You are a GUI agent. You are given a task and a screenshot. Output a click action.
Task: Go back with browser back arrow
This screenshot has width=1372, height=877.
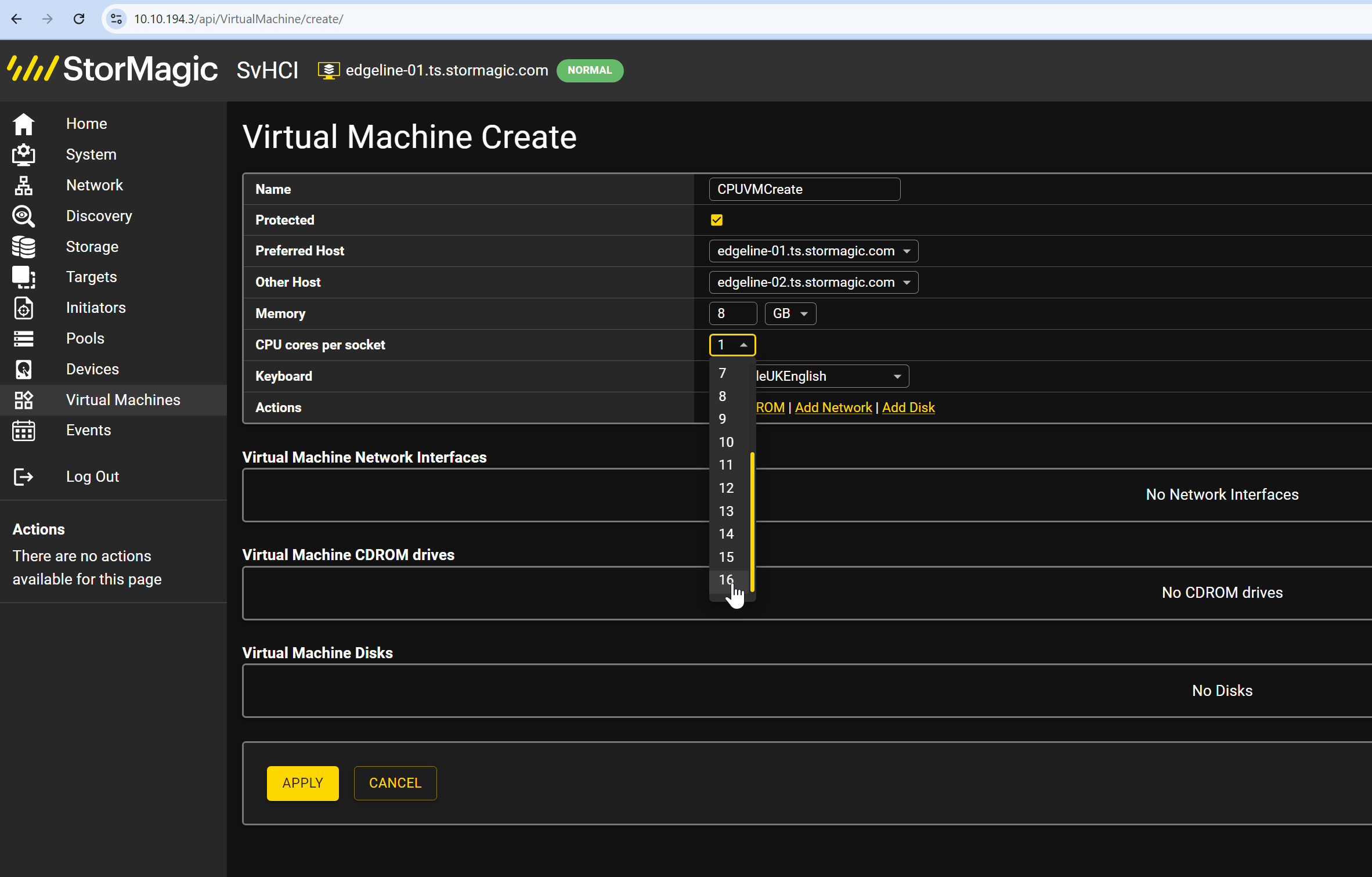point(16,19)
